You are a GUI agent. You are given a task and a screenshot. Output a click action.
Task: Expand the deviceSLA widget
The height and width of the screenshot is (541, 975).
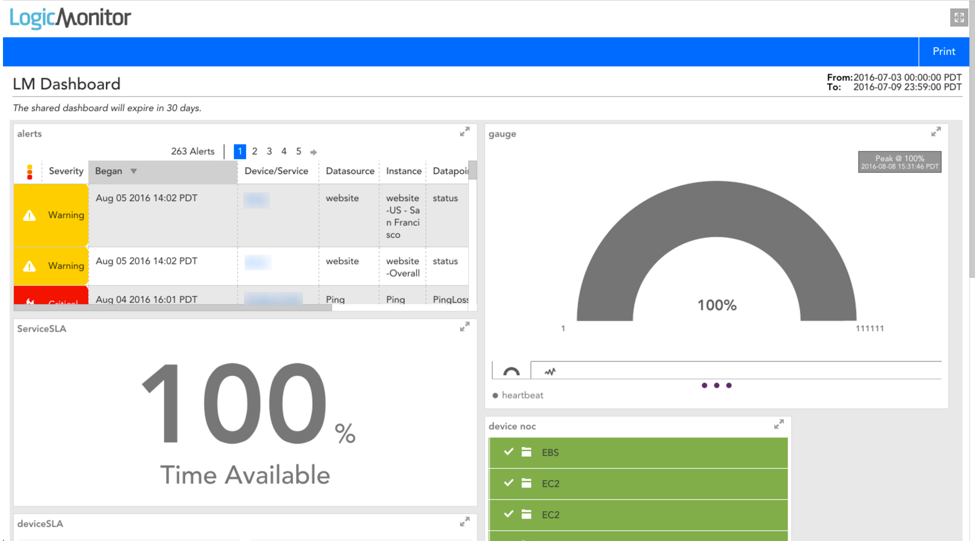464,522
